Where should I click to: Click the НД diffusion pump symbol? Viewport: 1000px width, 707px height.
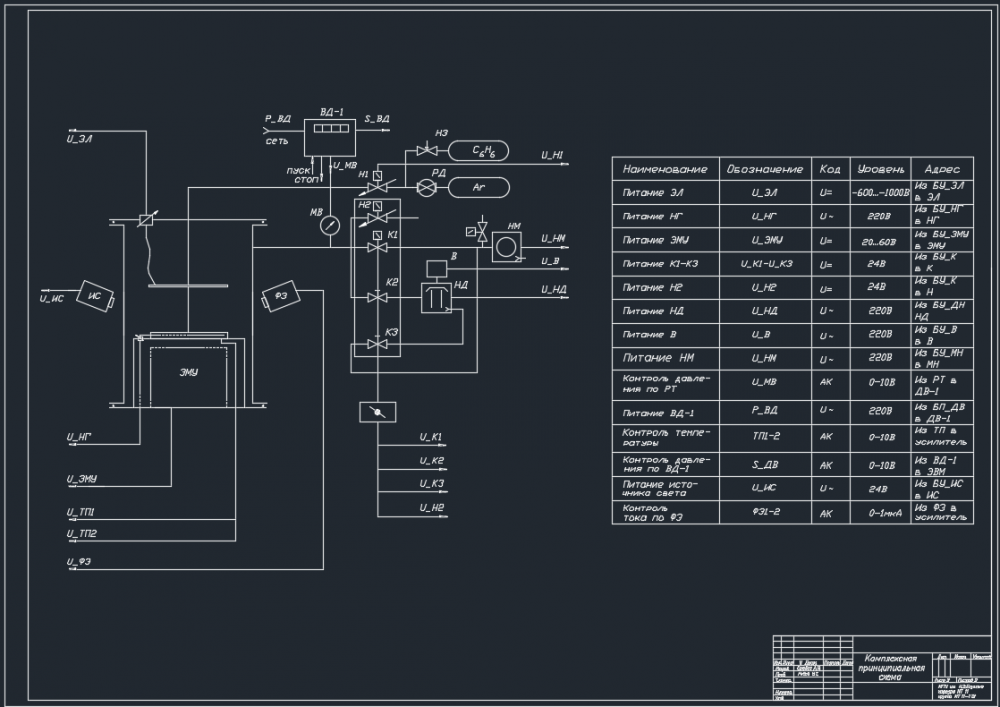(436, 298)
